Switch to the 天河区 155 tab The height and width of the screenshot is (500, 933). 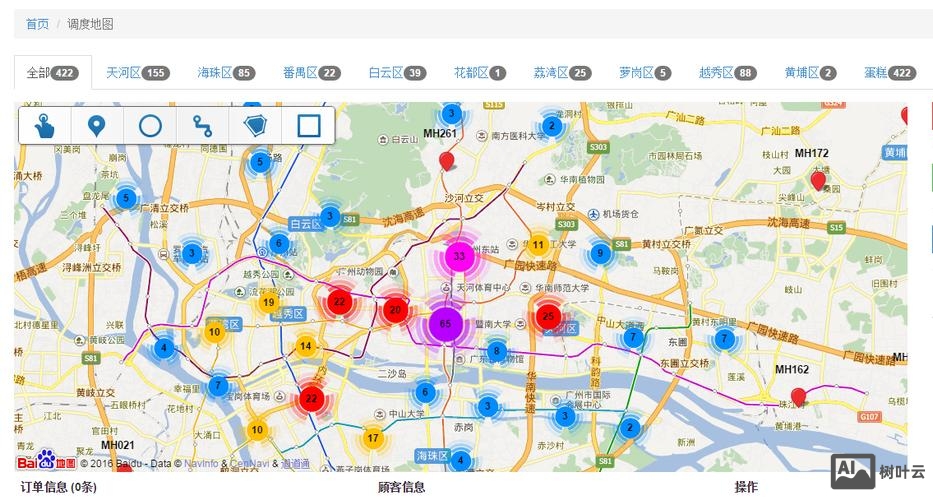[137, 73]
